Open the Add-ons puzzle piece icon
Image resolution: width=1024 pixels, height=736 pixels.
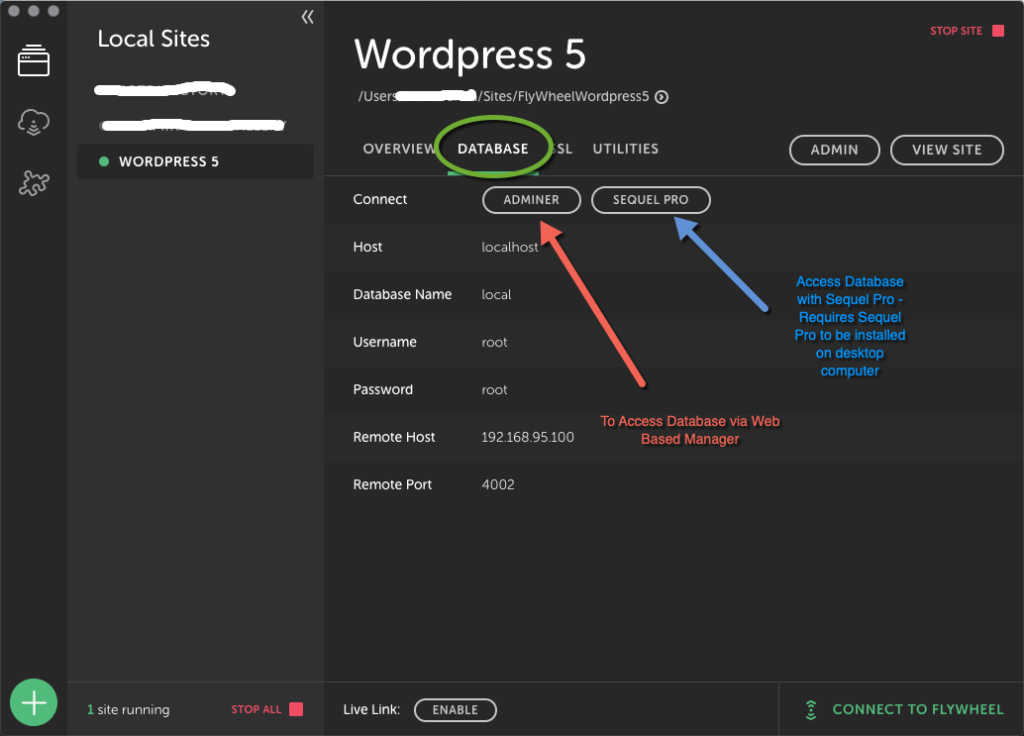click(x=34, y=184)
